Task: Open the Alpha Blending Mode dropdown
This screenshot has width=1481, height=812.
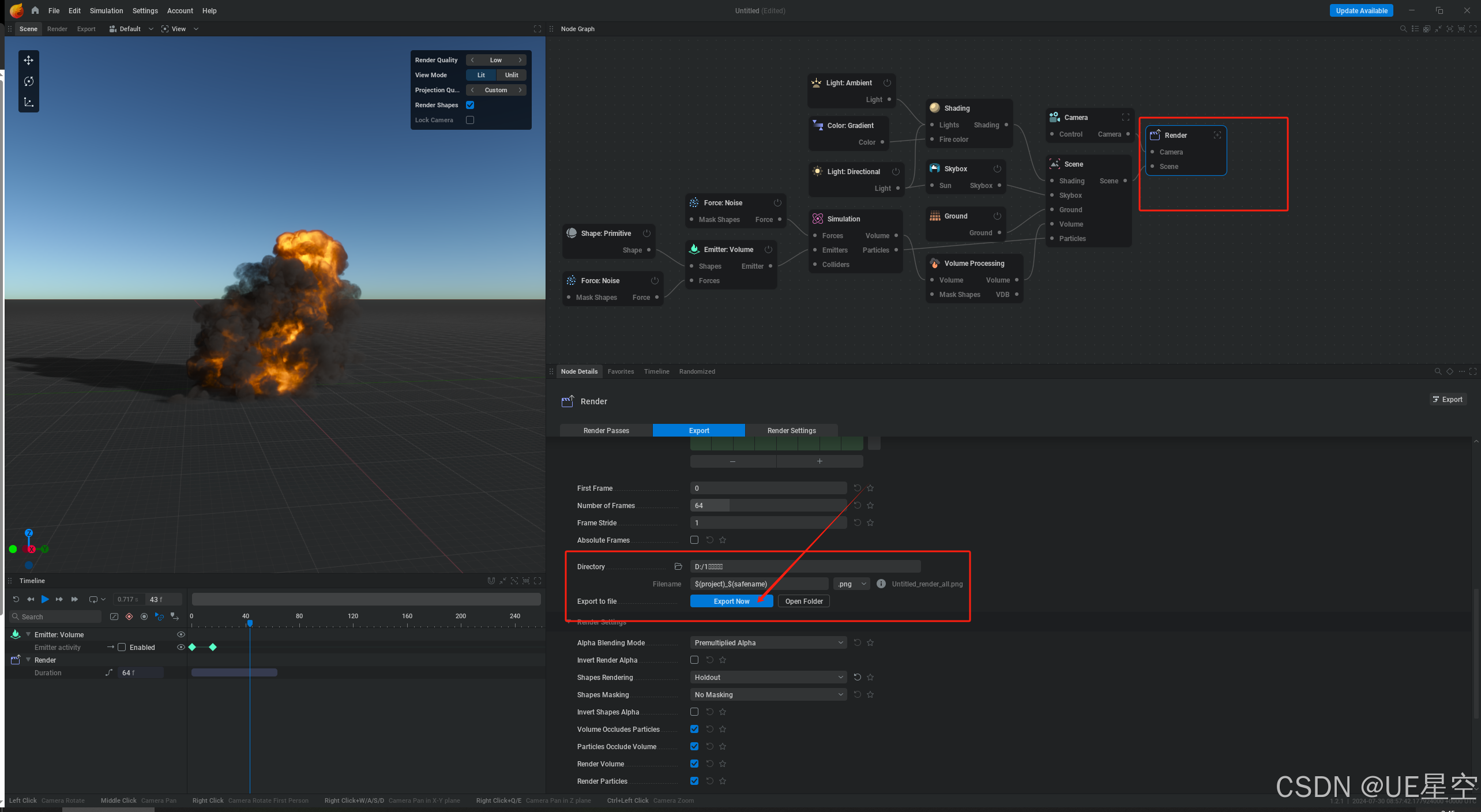Action: coord(768,642)
